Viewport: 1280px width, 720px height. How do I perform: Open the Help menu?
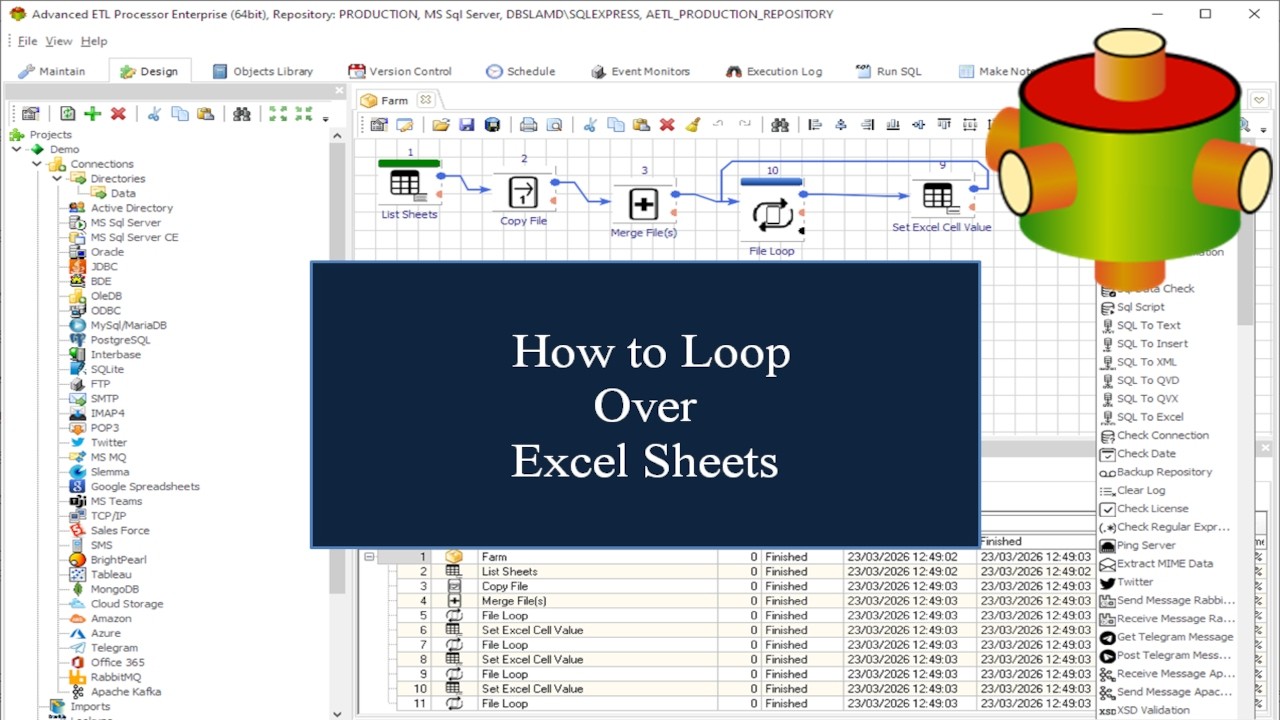pos(94,41)
